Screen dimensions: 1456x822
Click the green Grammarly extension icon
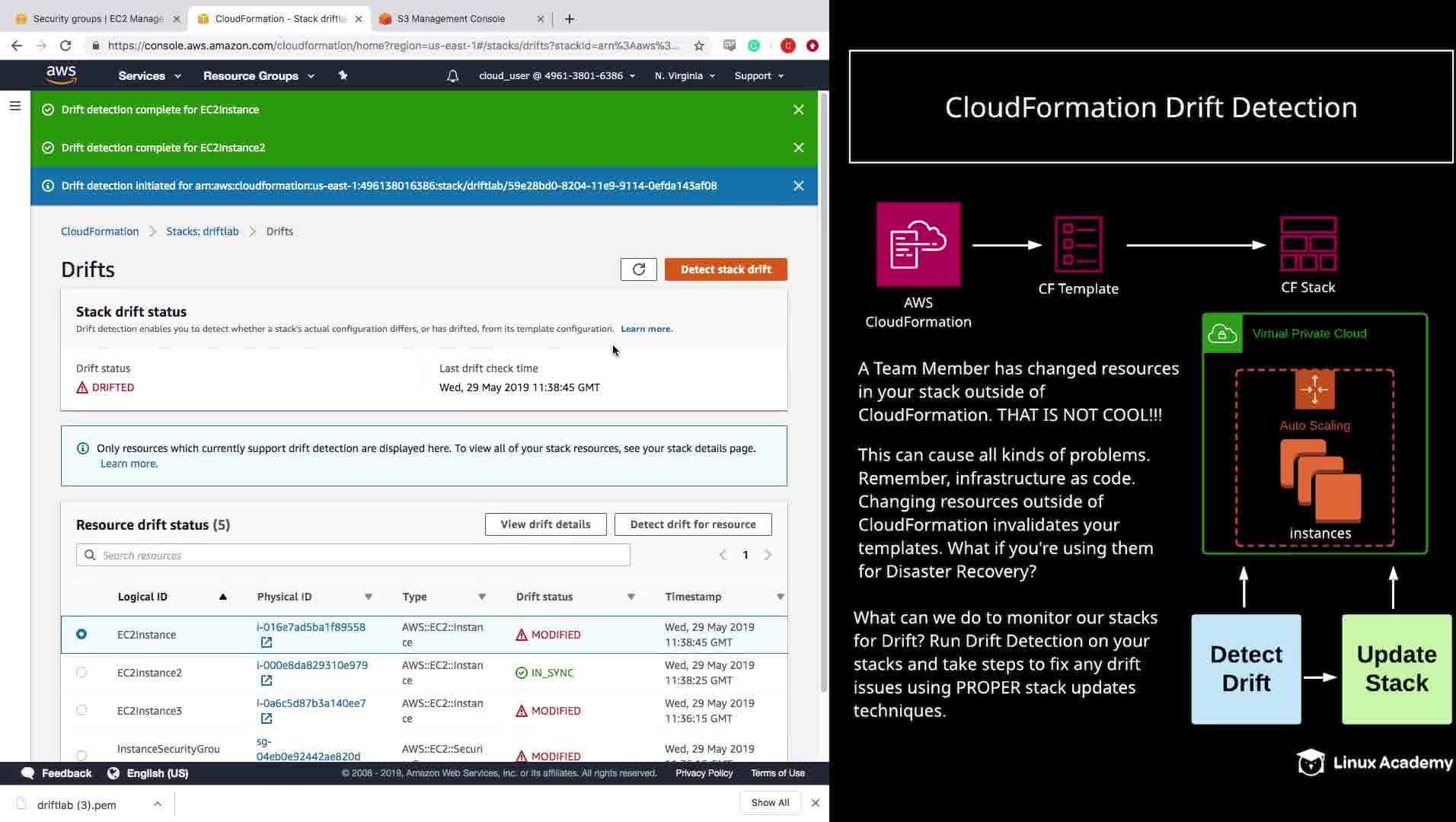[754, 46]
